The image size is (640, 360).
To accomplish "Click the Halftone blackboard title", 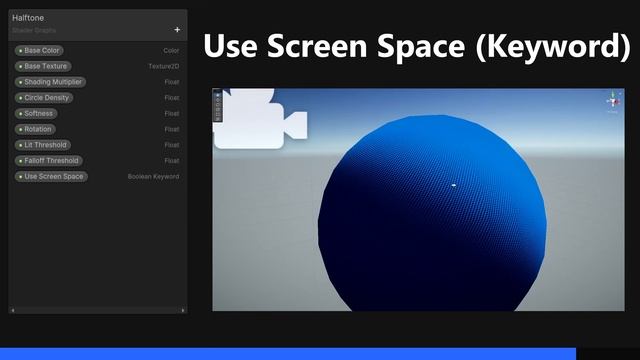I will click(x=28, y=18).
